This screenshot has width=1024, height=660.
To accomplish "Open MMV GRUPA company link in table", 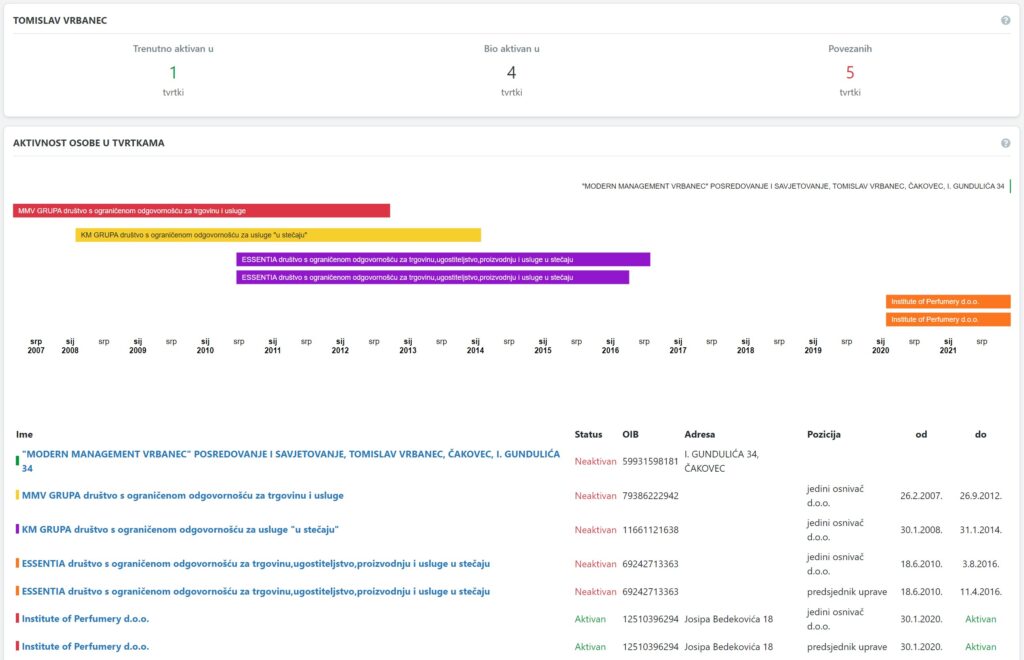I will click(x=182, y=495).
